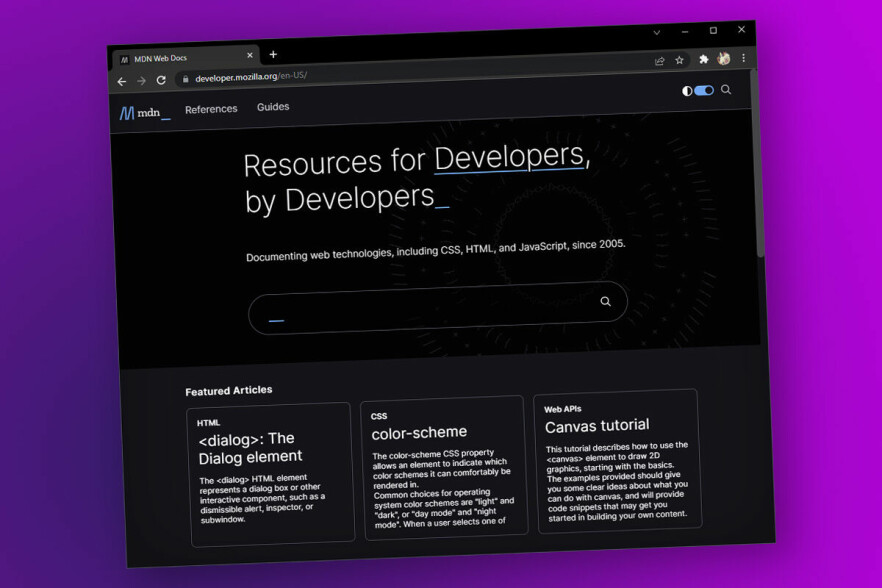Click the half-circle theme contrast icon
Image resolution: width=882 pixels, height=588 pixels.
(687, 91)
